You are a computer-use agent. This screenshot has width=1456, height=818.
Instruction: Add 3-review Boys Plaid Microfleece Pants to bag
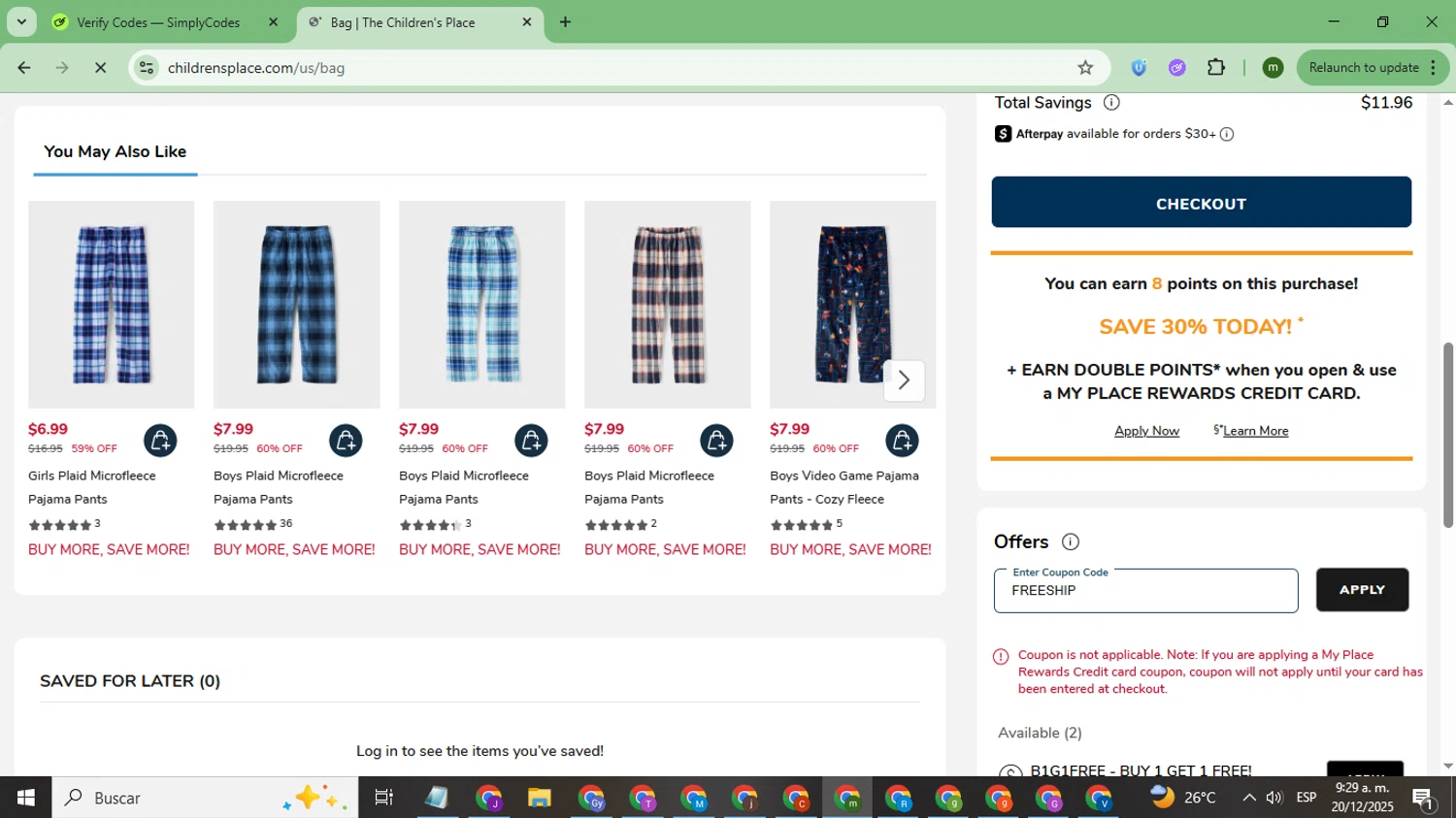[531, 441]
